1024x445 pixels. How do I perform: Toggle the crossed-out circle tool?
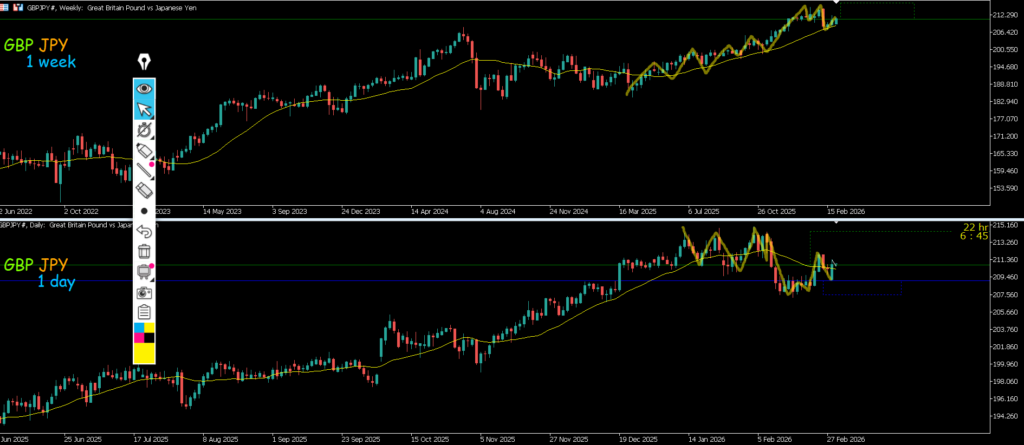[x=144, y=130]
